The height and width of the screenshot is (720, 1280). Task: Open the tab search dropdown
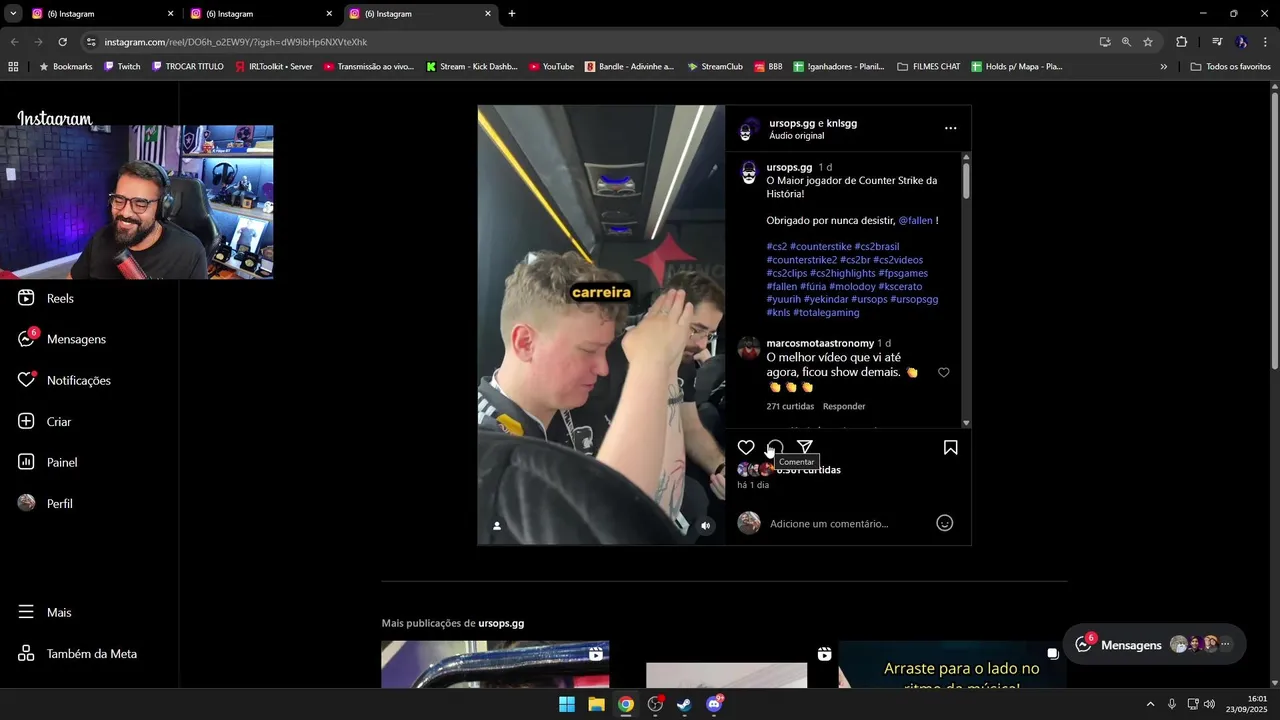point(13,14)
